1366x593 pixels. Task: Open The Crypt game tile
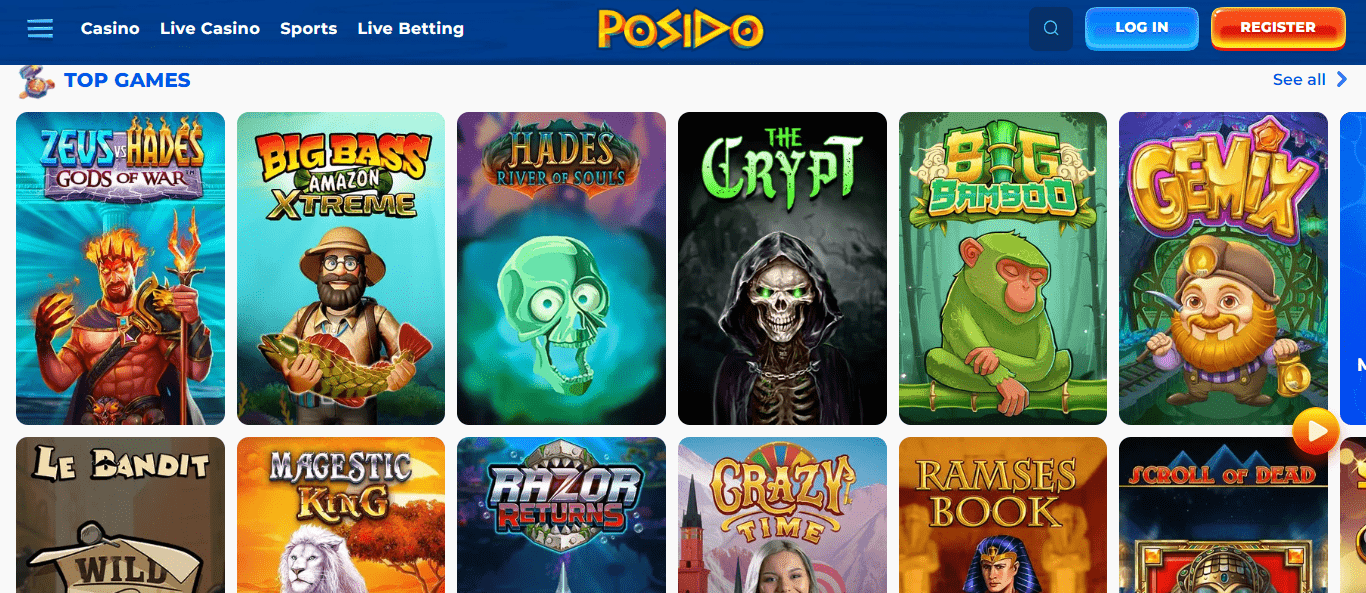click(782, 268)
